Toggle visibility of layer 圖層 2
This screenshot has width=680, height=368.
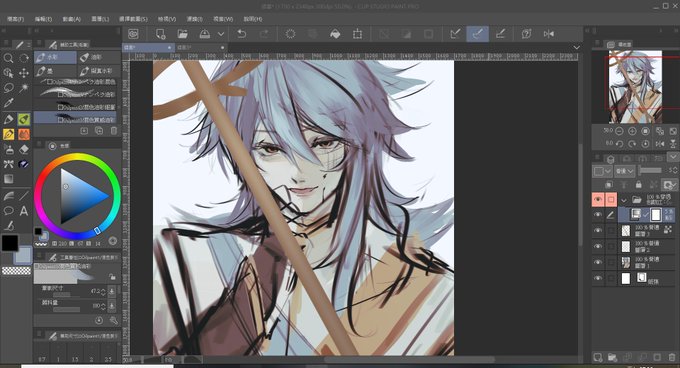(x=598, y=246)
